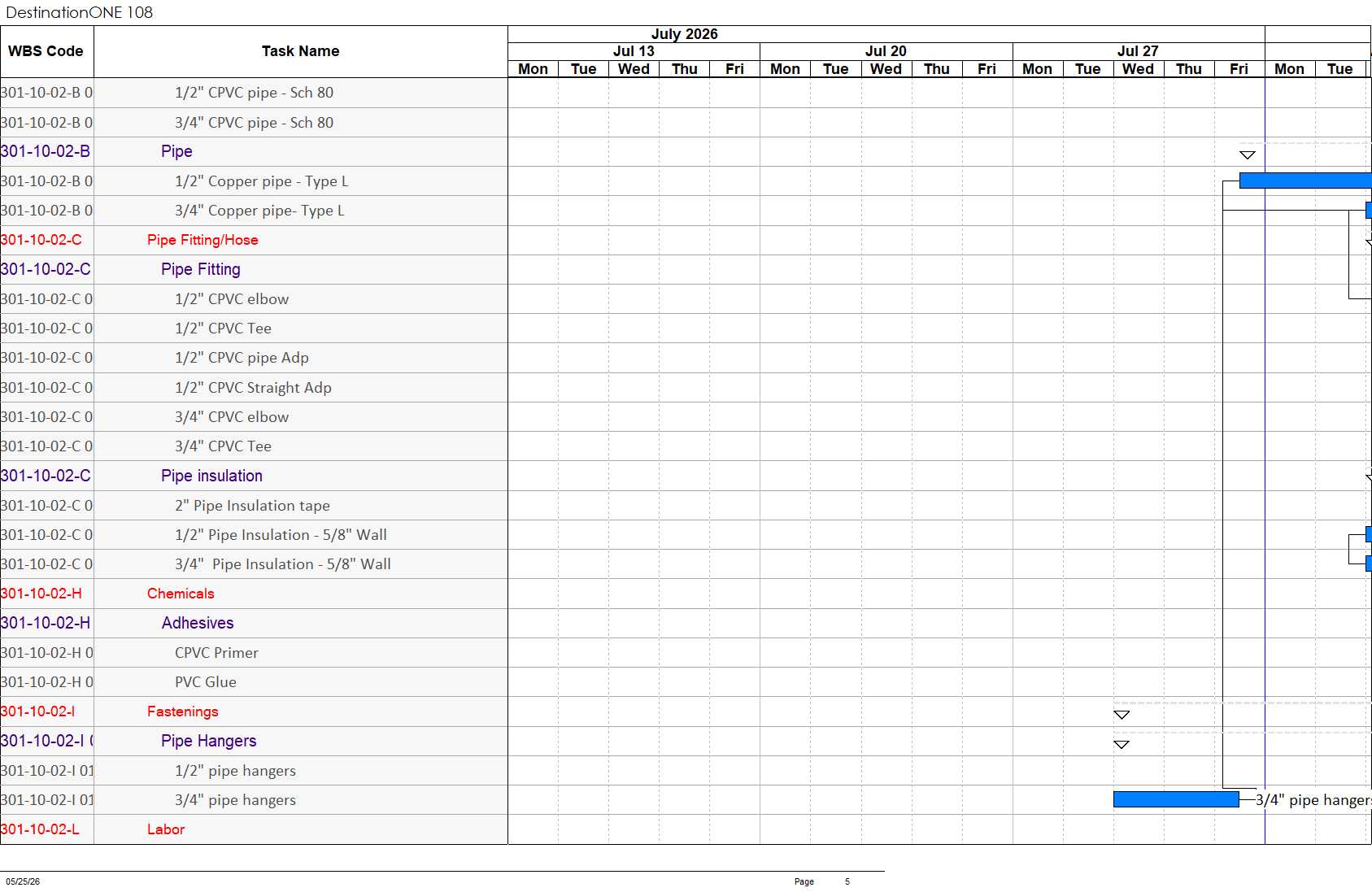Click the WBS Code column header
1372x892 pixels.
coord(46,51)
